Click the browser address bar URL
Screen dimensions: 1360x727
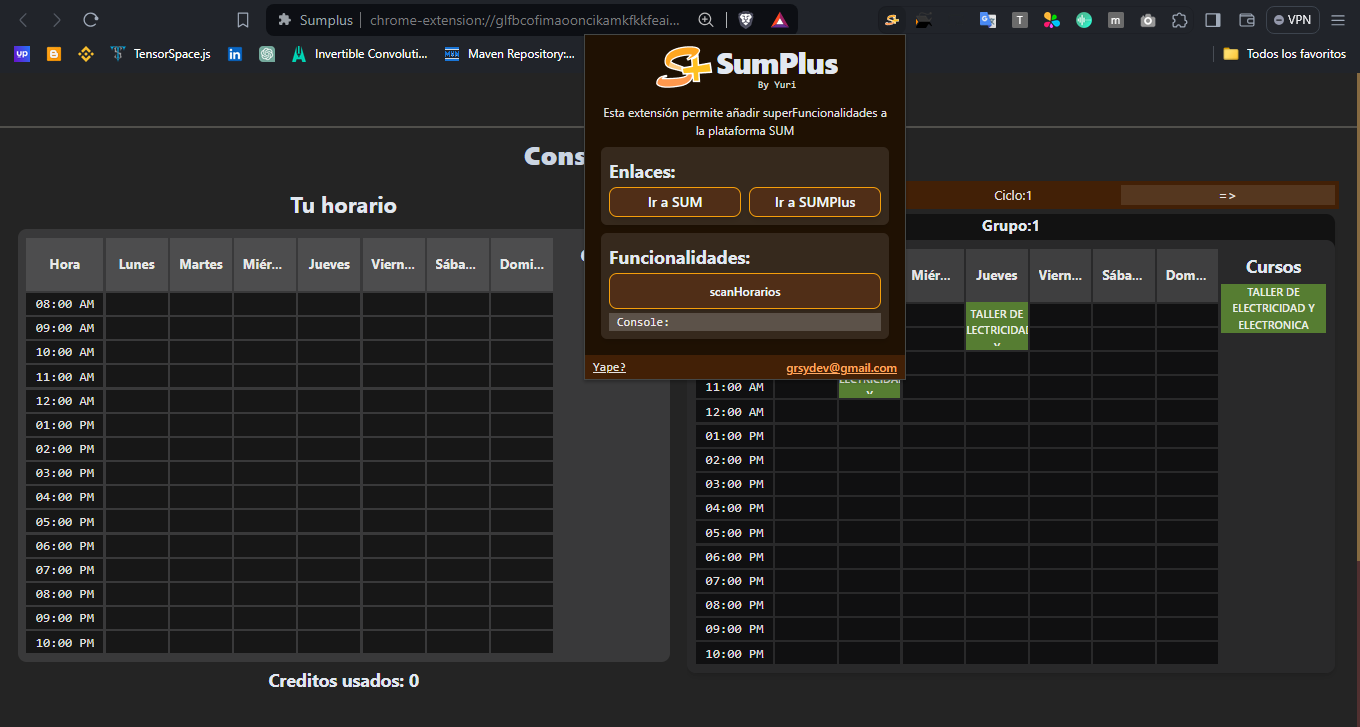[524, 20]
